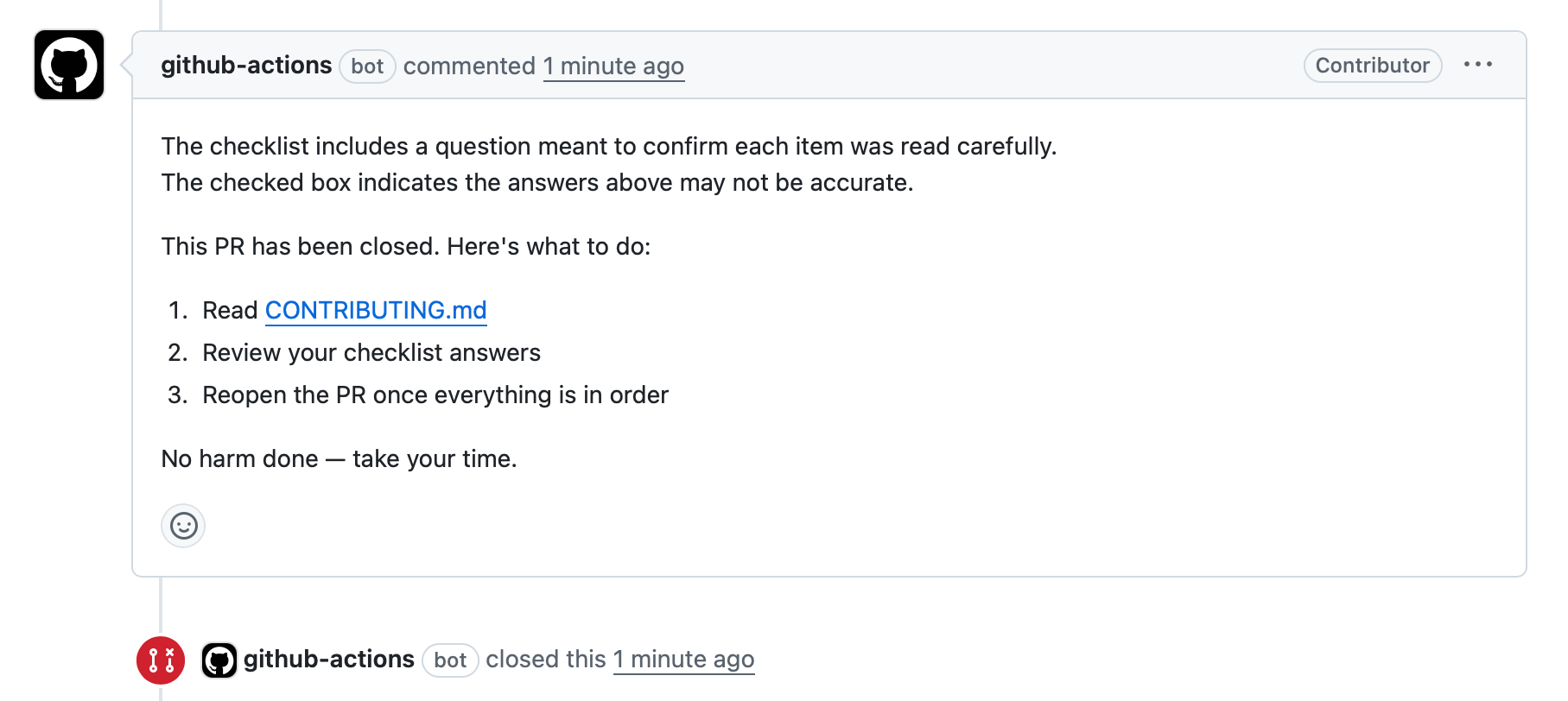Click the closed event timestamp link

[683, 659]
